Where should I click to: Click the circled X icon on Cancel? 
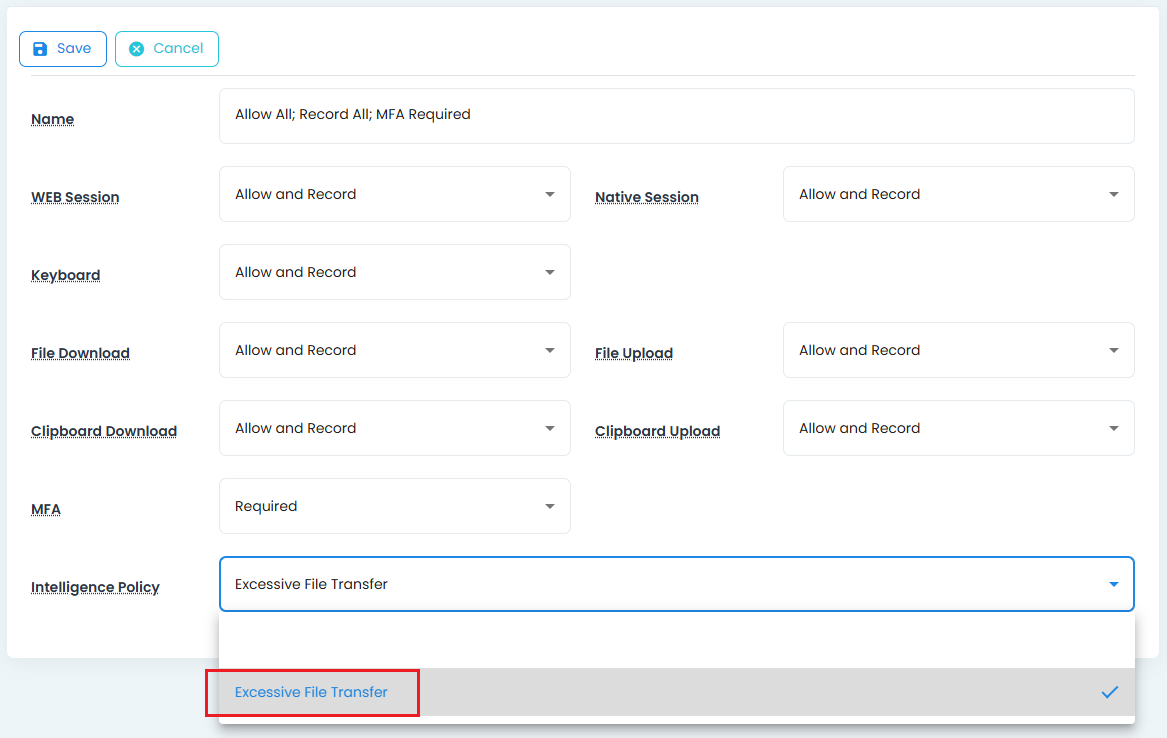137,49
